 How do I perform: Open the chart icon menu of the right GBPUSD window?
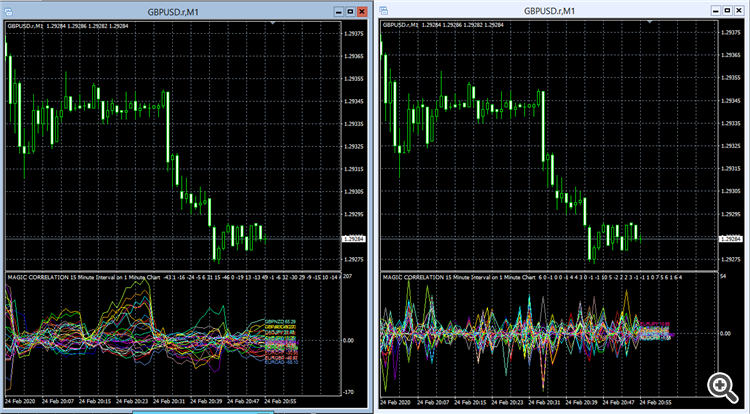(x=384, y=11)
